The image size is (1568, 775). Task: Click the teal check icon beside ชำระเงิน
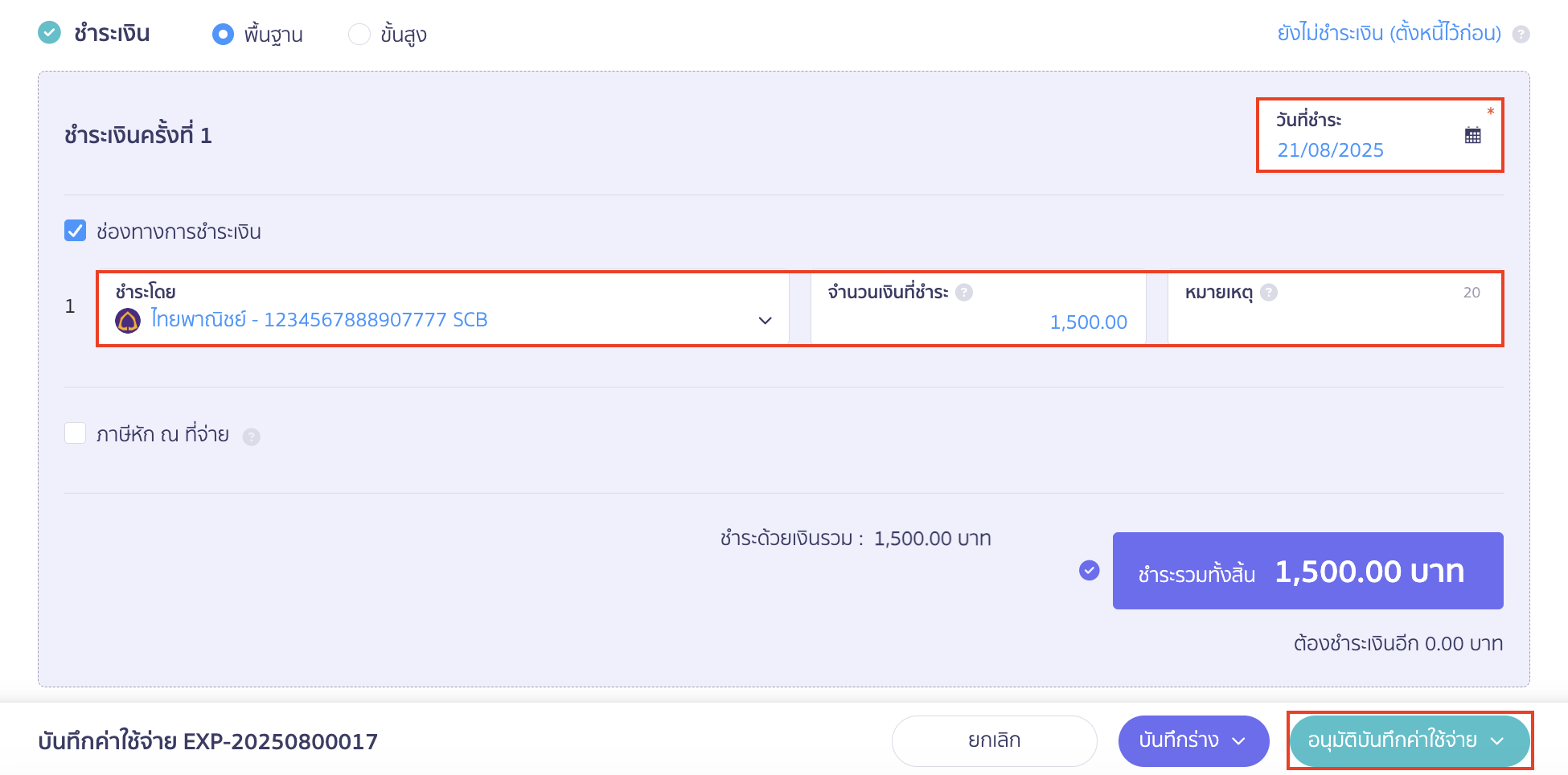[50, 33]
